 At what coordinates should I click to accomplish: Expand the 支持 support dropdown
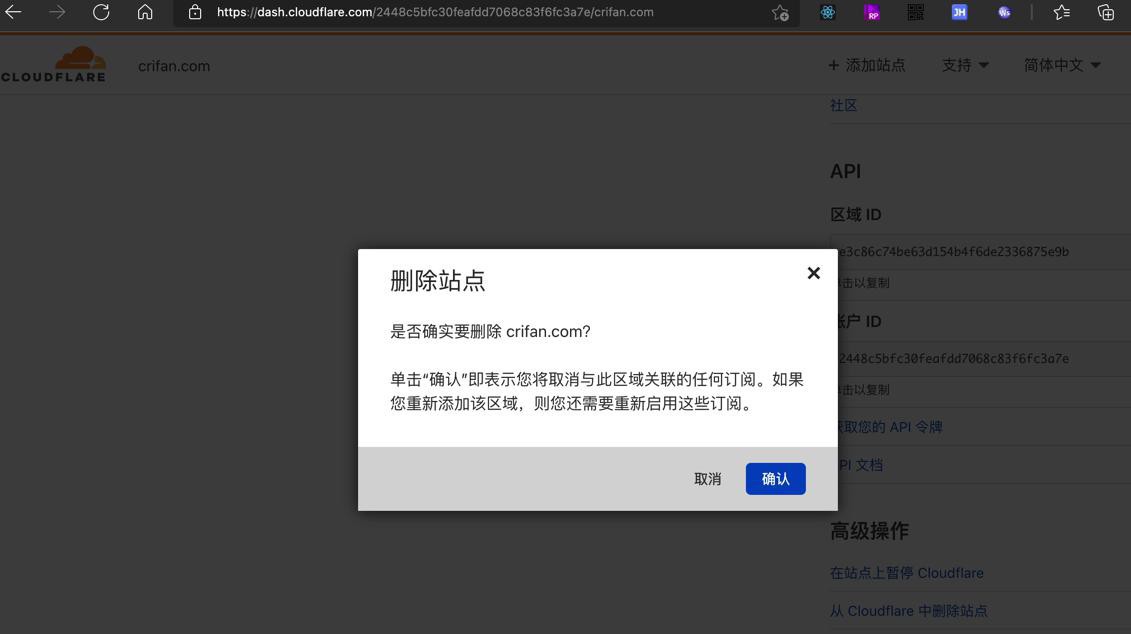(965, 65)
